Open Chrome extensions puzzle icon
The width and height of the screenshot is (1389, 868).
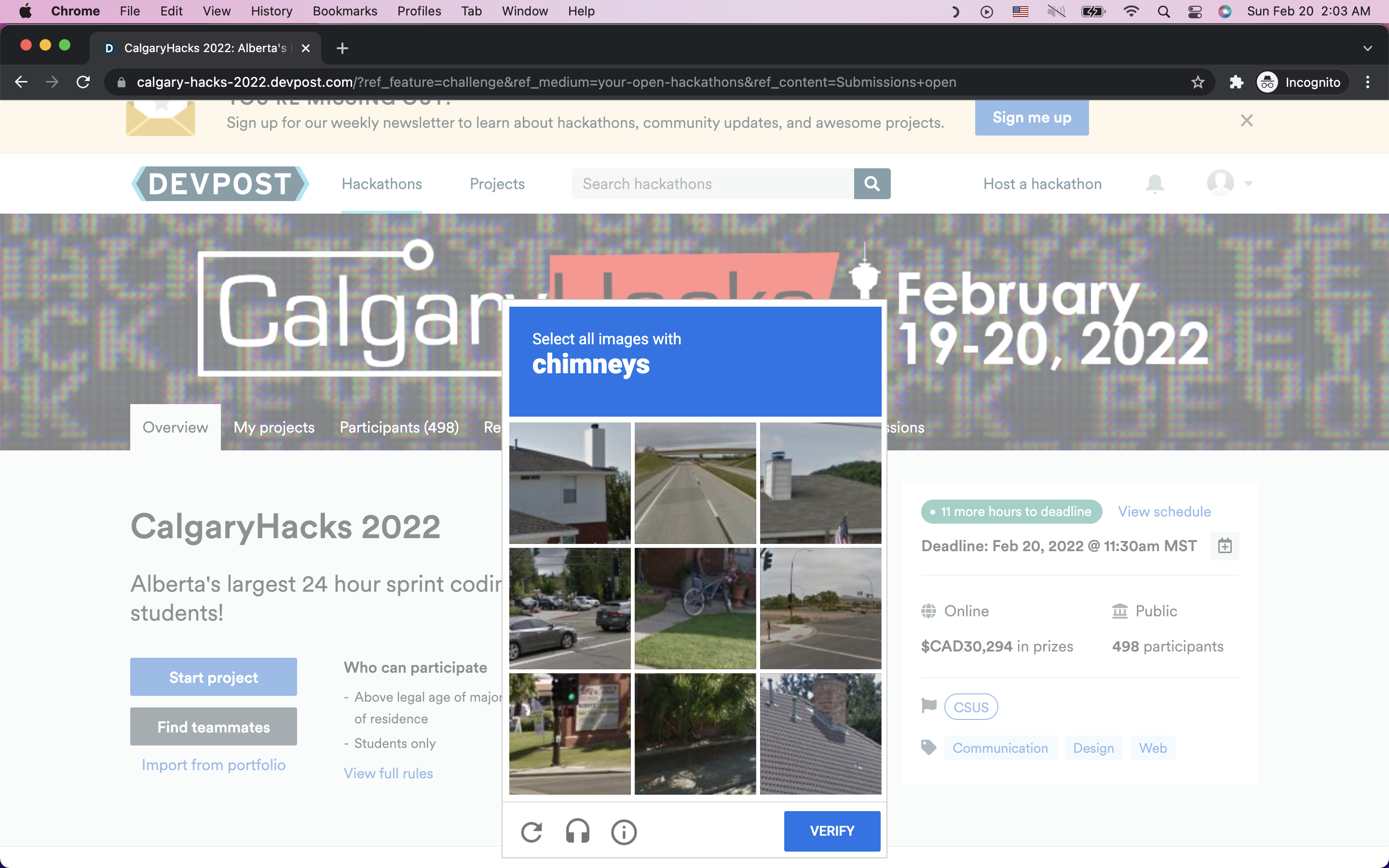[x=1236, y=82]
